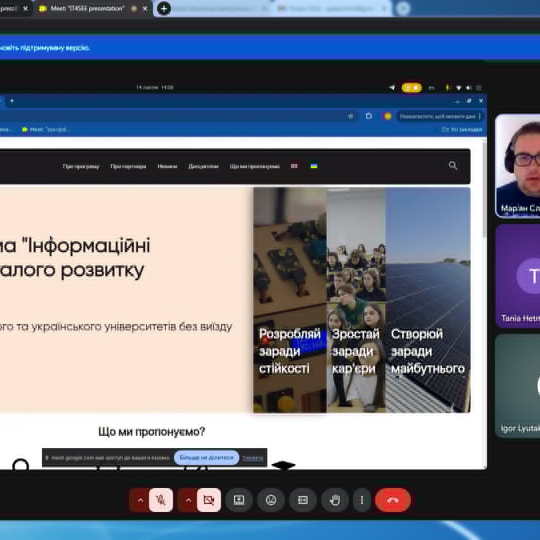540x540 pixels.
Task: Unmute the microphone in Meet toolbar
Action: [161, 500]
